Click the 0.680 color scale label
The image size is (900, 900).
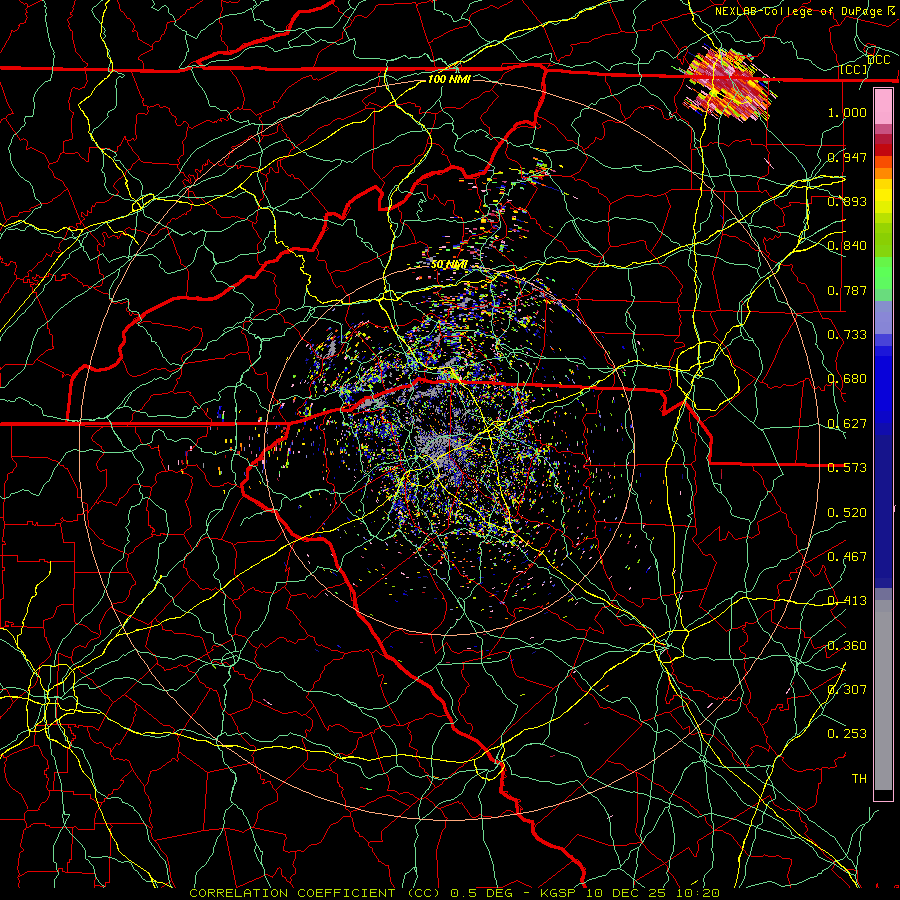coord(847,379)
